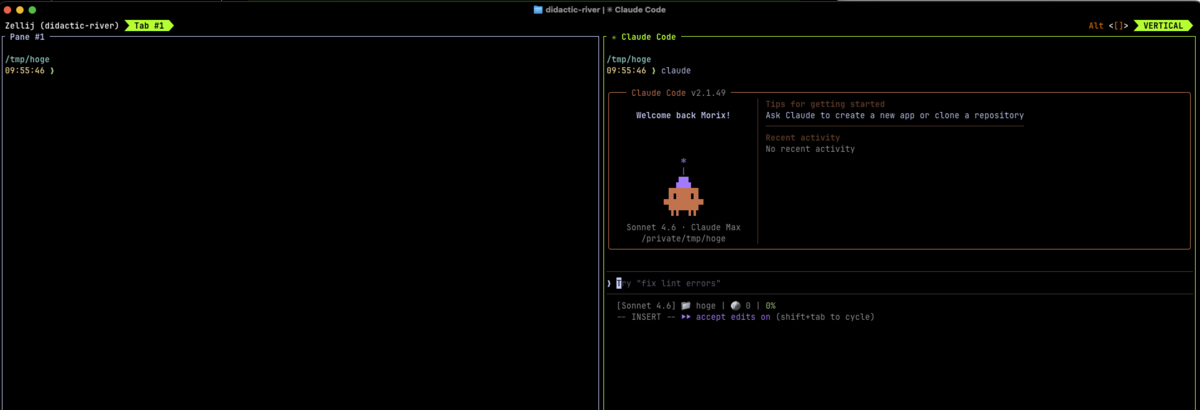Click the 'claude' command in right pane
This screenshot has height=410, width=1200.
coord(675,71)
